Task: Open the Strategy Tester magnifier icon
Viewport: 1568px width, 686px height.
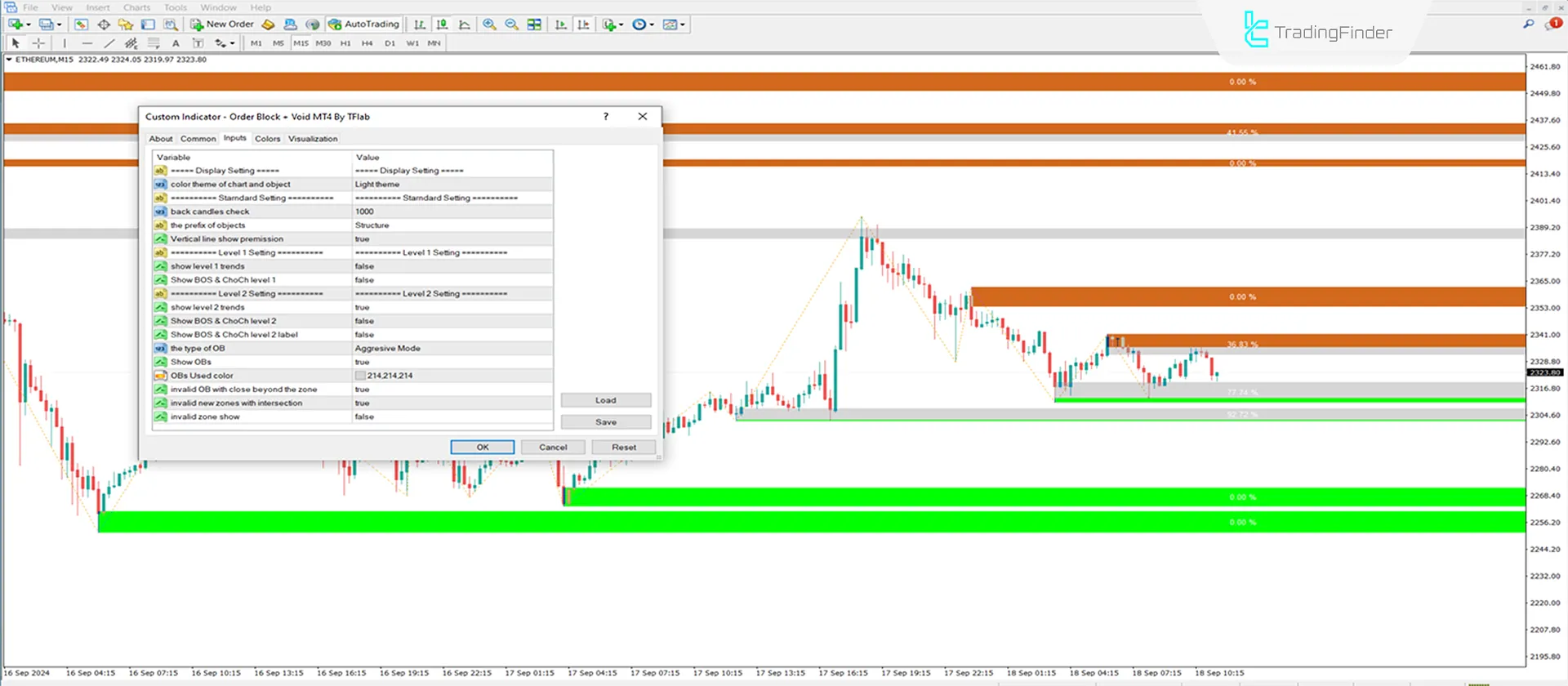Action: [171, 24]
